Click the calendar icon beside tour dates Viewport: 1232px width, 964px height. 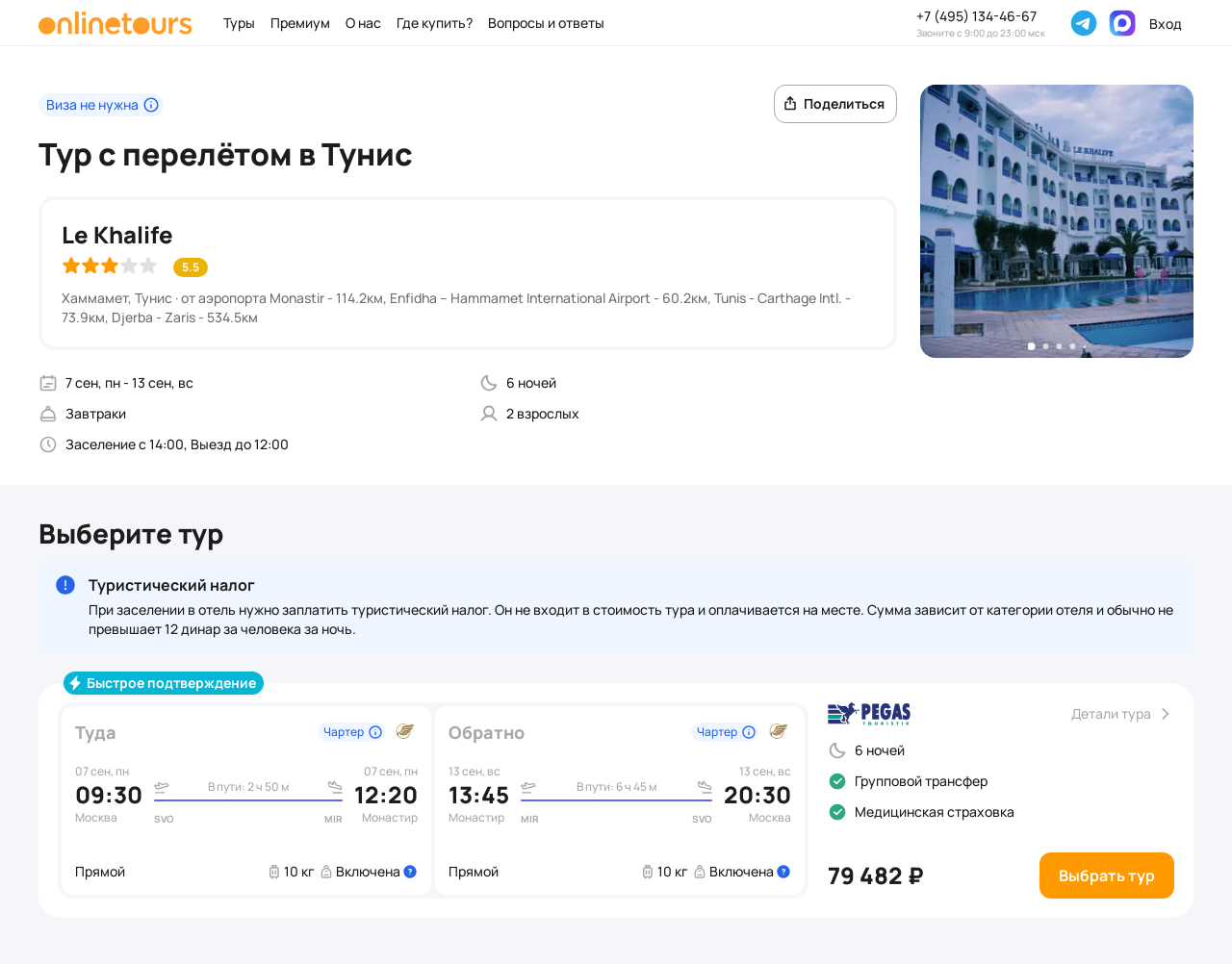(48, 383)
